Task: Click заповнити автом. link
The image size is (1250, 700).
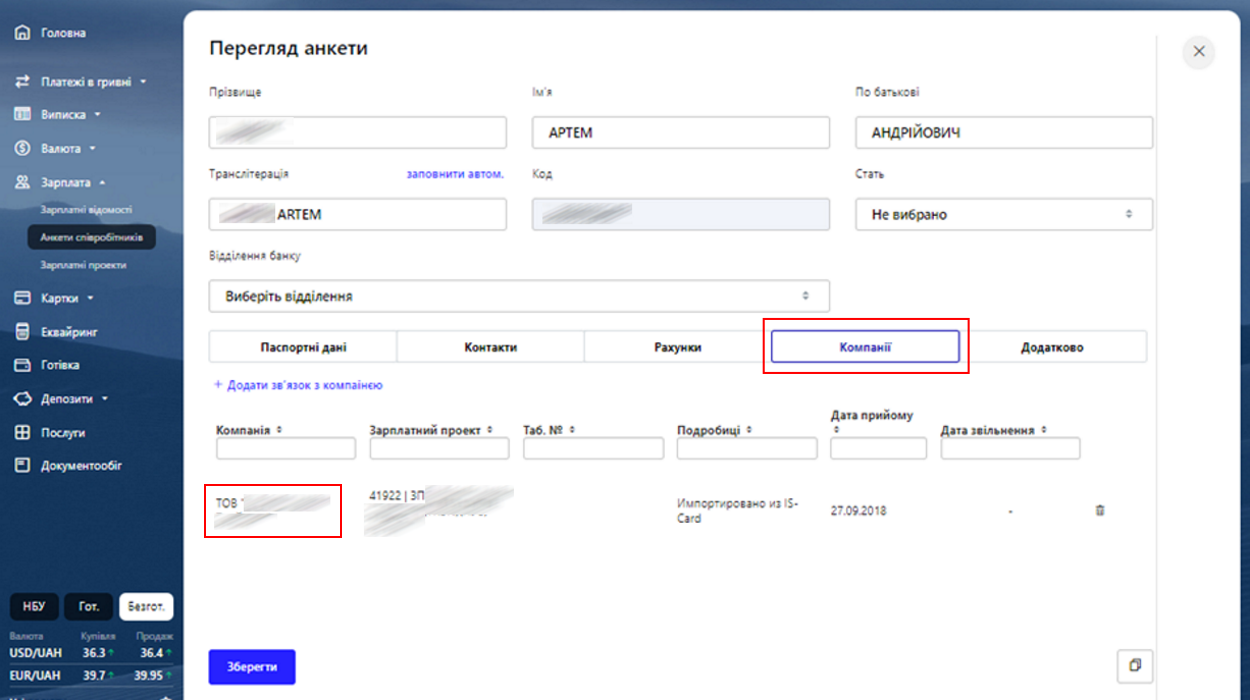Action: click(x=455, y=174)
